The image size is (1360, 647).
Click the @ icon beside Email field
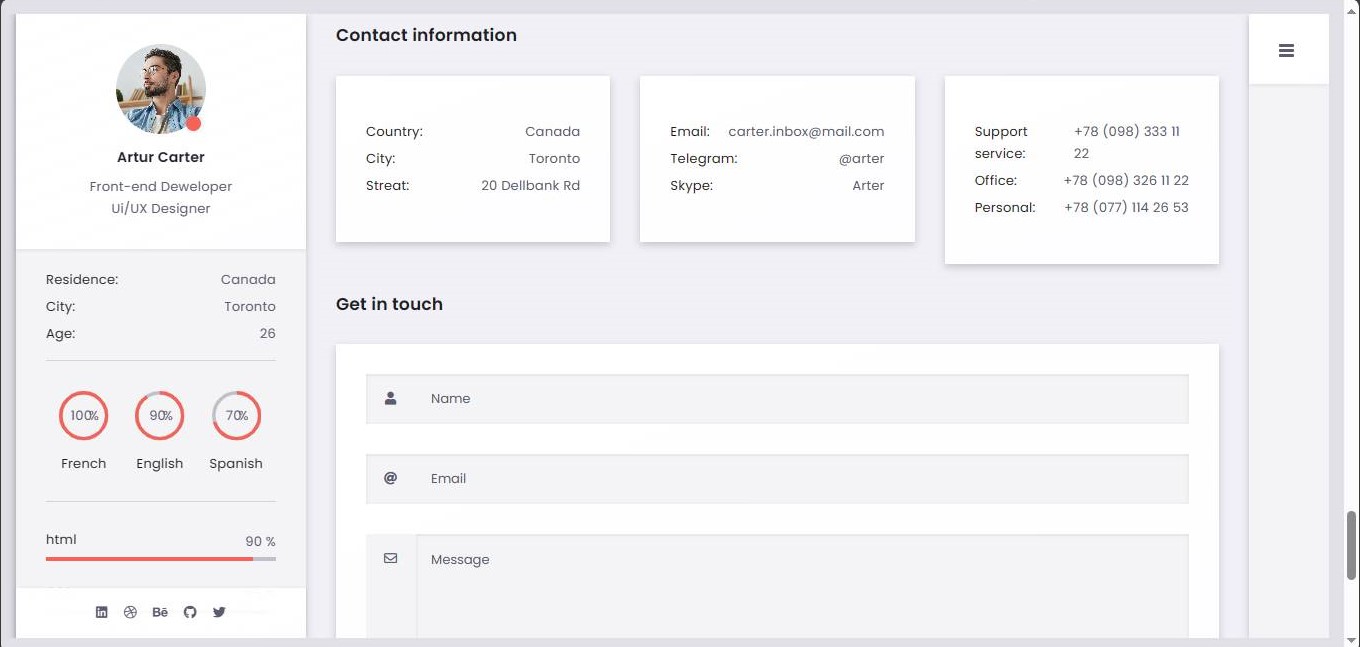tap(391, 478)
